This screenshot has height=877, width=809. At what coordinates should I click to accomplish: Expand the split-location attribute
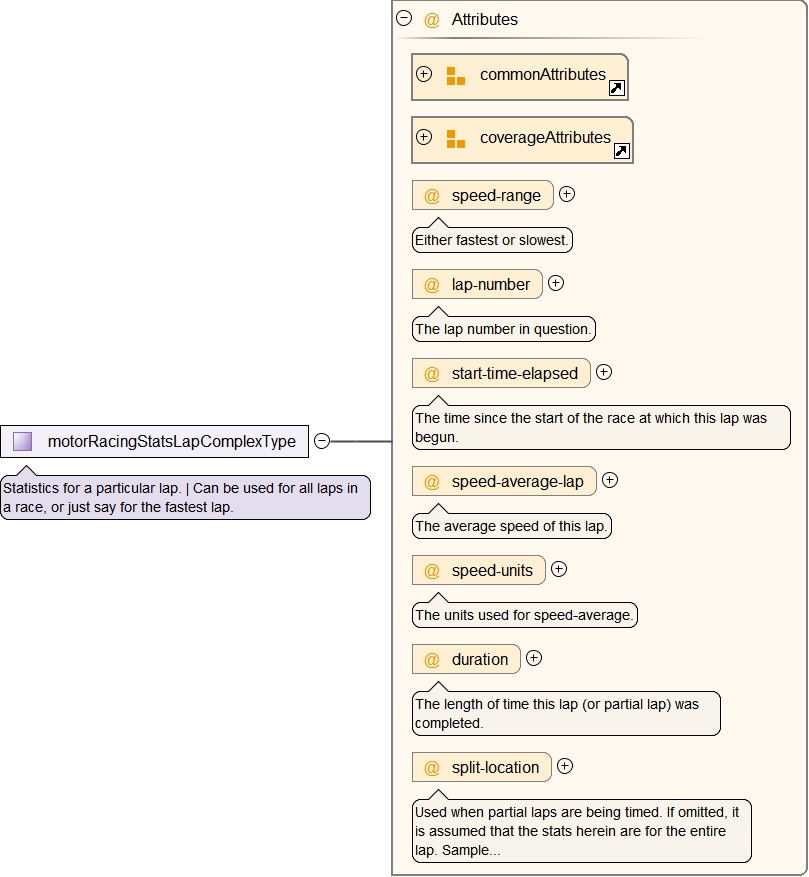565,766
